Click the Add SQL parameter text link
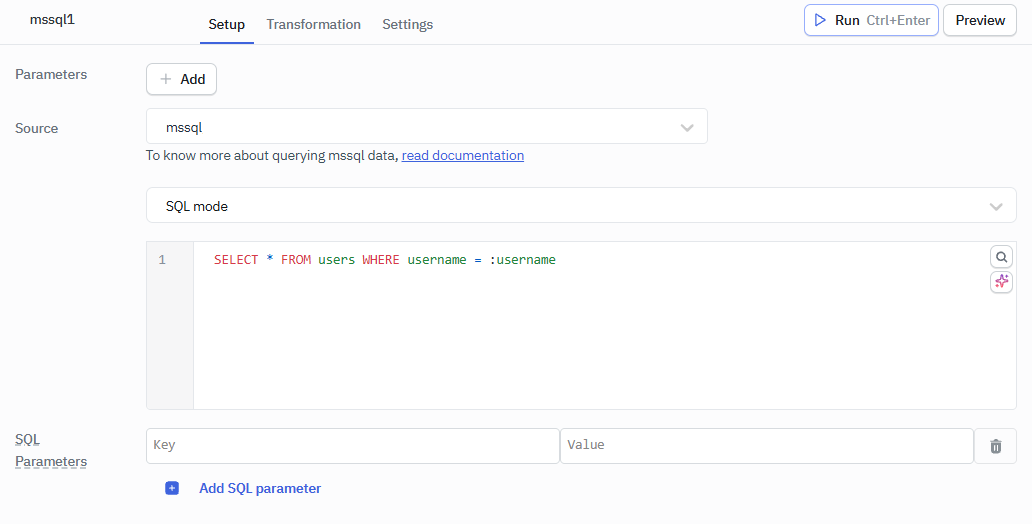This screenshot has width=1032, height=524. click(260, 488)
